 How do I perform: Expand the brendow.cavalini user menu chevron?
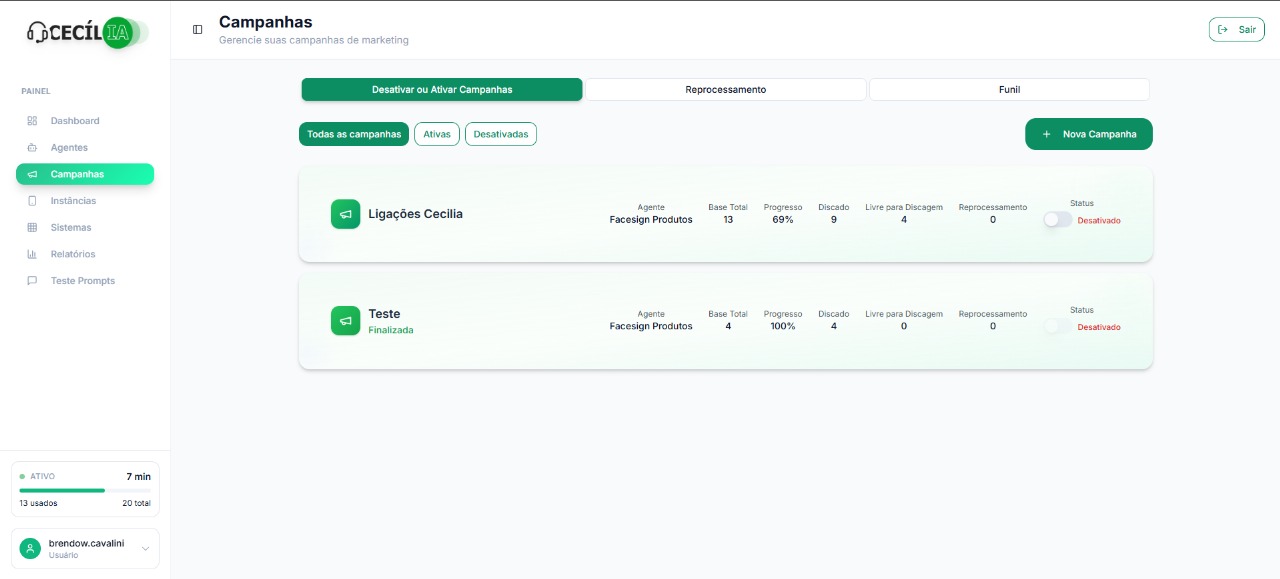[145, 548]
